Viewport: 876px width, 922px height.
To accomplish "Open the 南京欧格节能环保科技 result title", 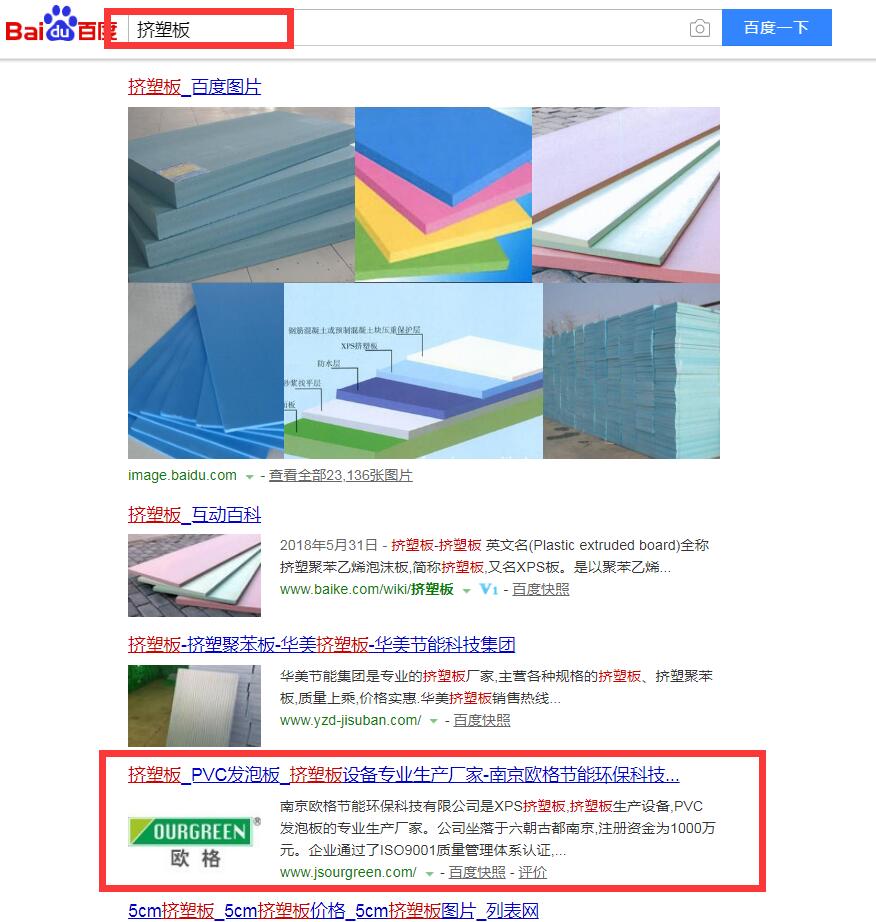I will click(x=404, y=775).
